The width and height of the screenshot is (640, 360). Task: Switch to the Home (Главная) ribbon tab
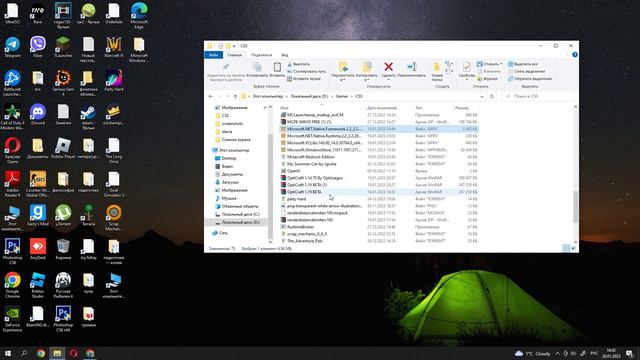click(x=235, y=55)
